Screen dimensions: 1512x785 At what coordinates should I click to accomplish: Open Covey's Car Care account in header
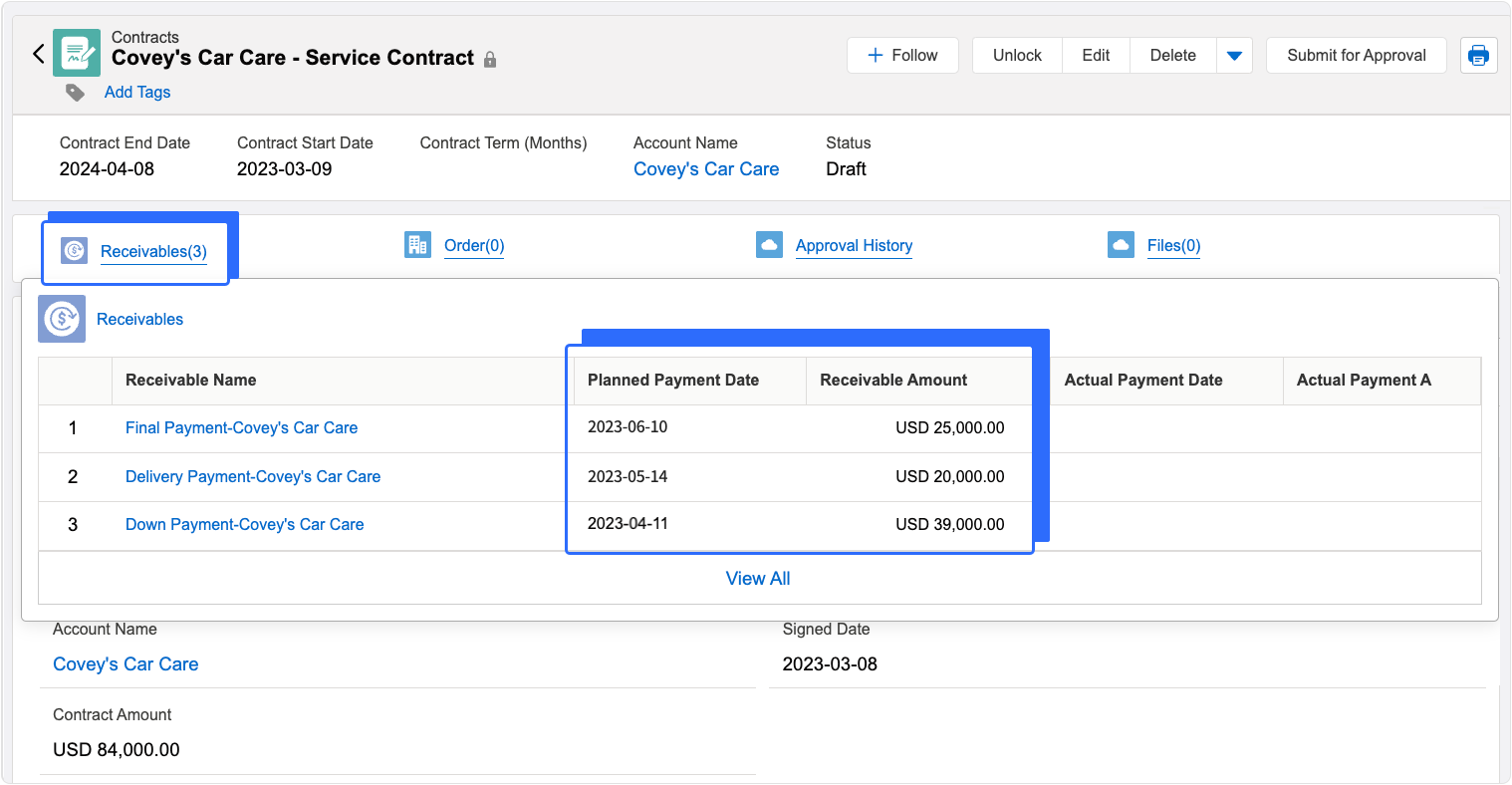coord(706,169)
